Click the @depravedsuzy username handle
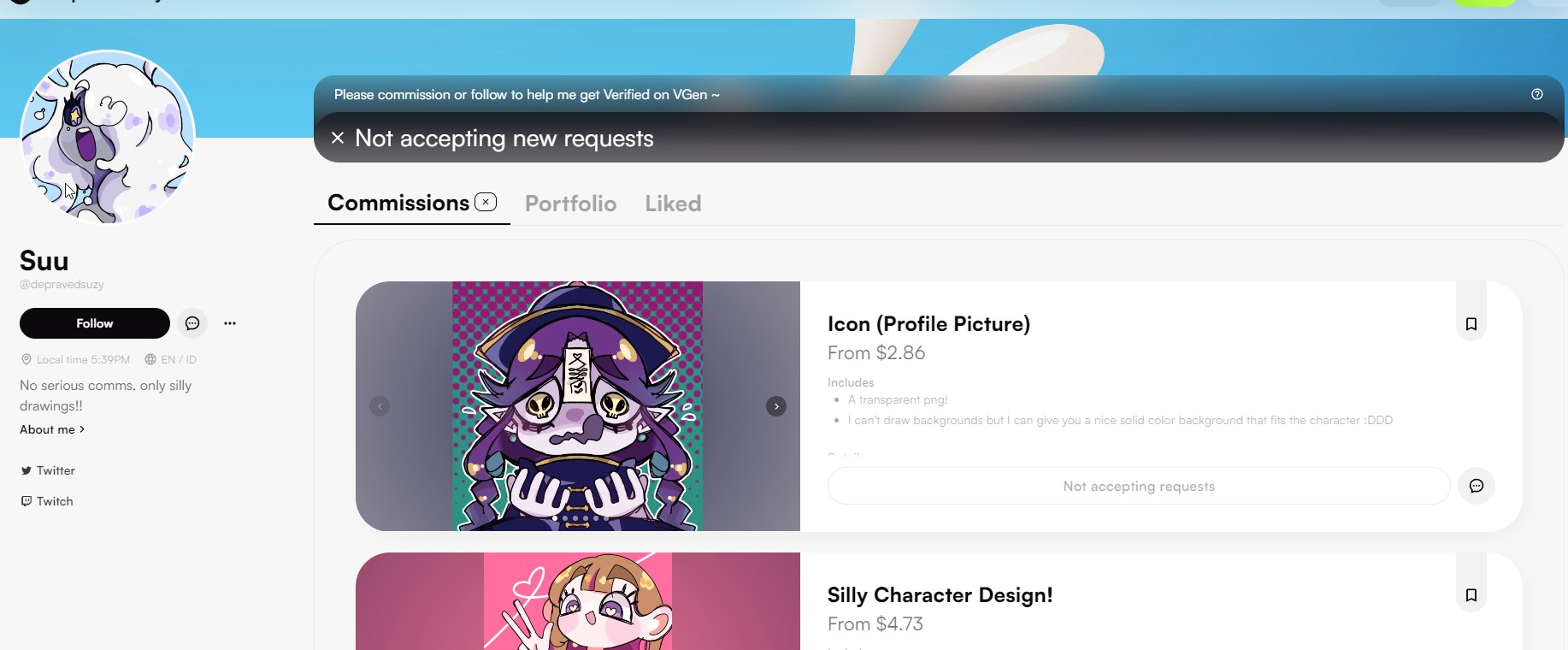This screenshot has height=650, width=1568. 62,284
